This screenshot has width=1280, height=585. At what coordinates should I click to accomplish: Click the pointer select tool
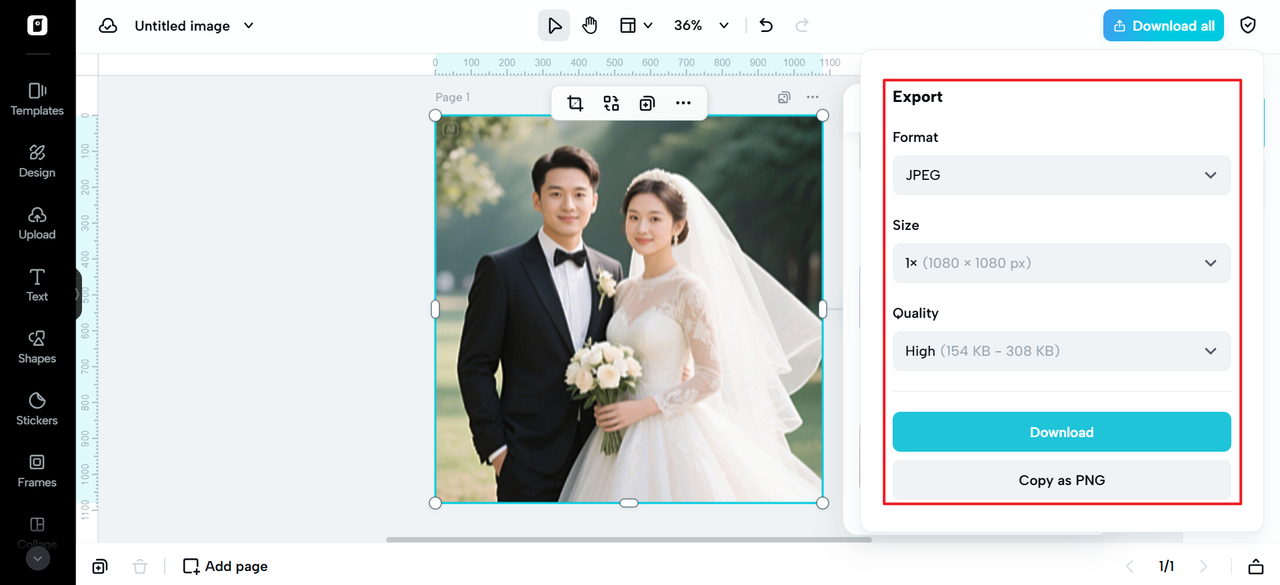(x=554, y=26)
